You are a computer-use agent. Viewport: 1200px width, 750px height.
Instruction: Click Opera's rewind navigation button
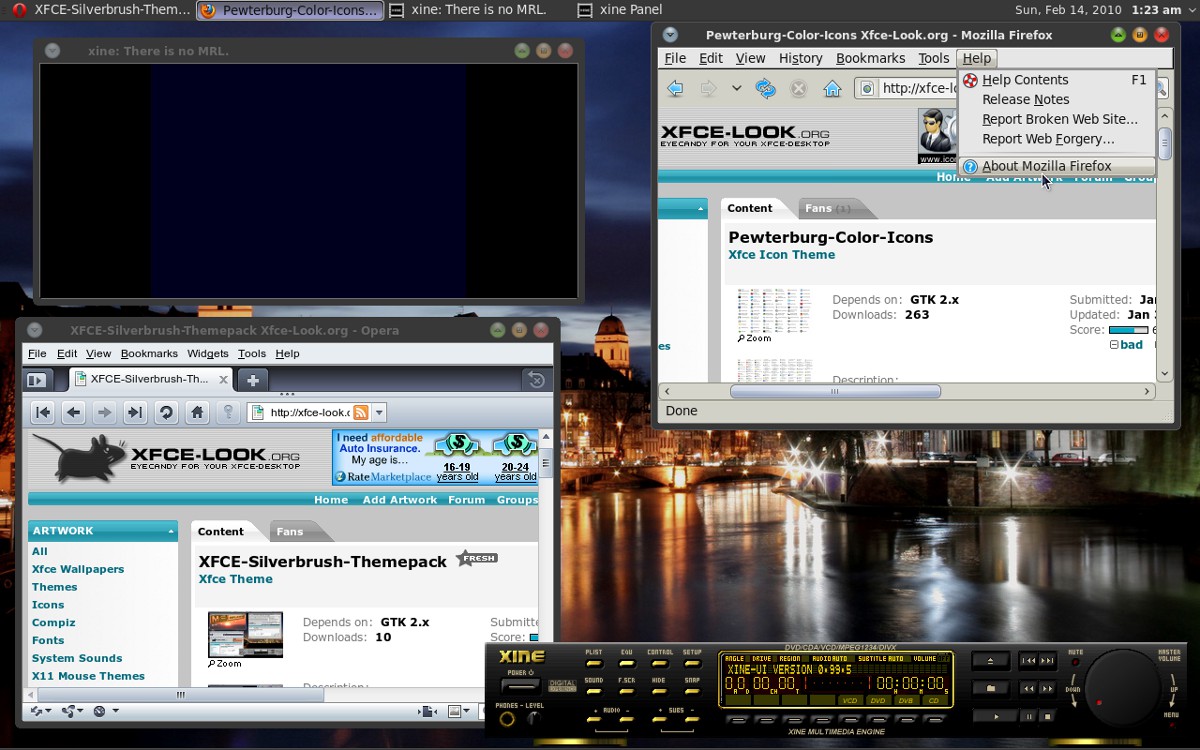[43, 412]
